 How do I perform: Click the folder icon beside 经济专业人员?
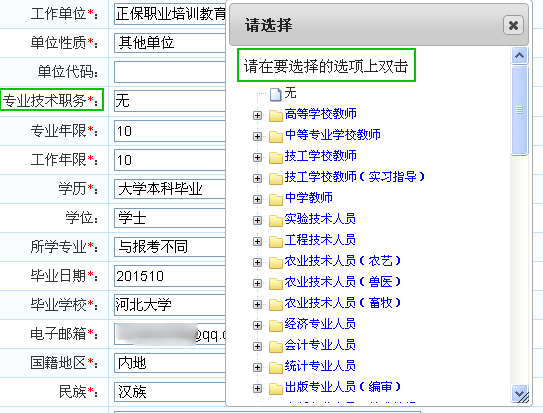point(276,326)
